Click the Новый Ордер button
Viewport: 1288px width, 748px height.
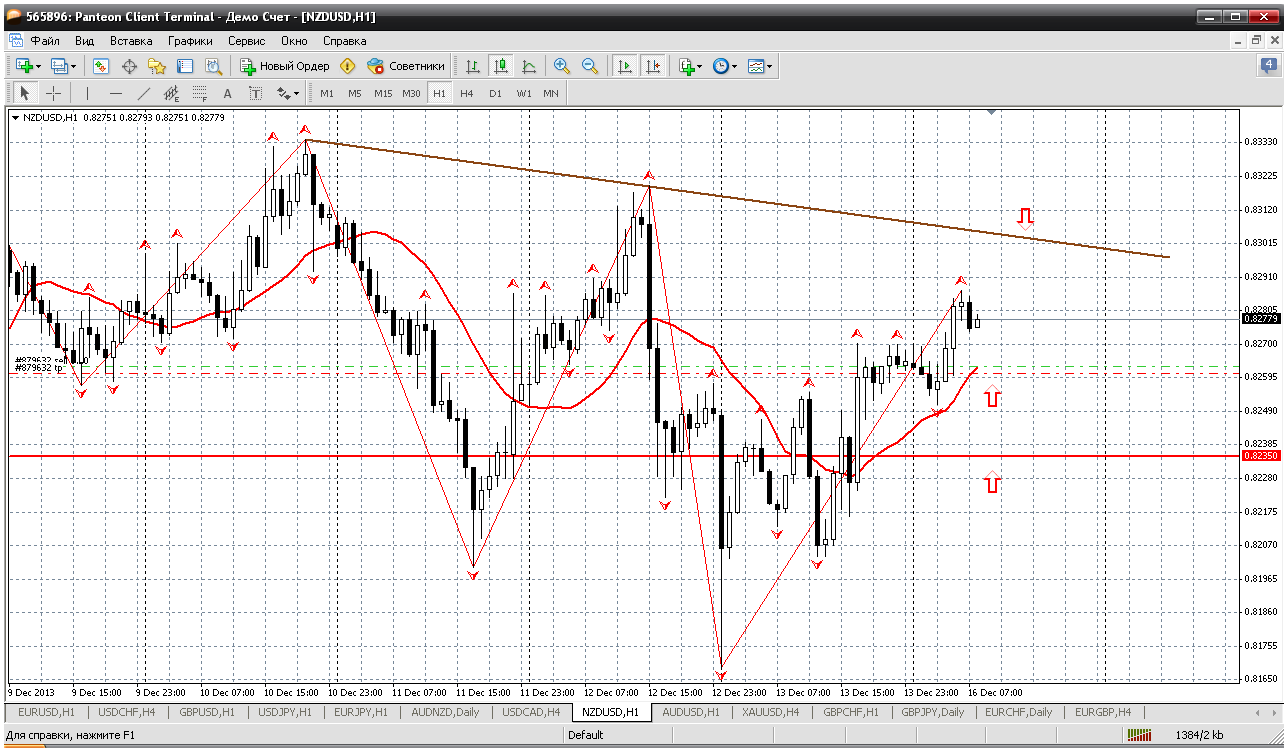[x=284, y=66]
